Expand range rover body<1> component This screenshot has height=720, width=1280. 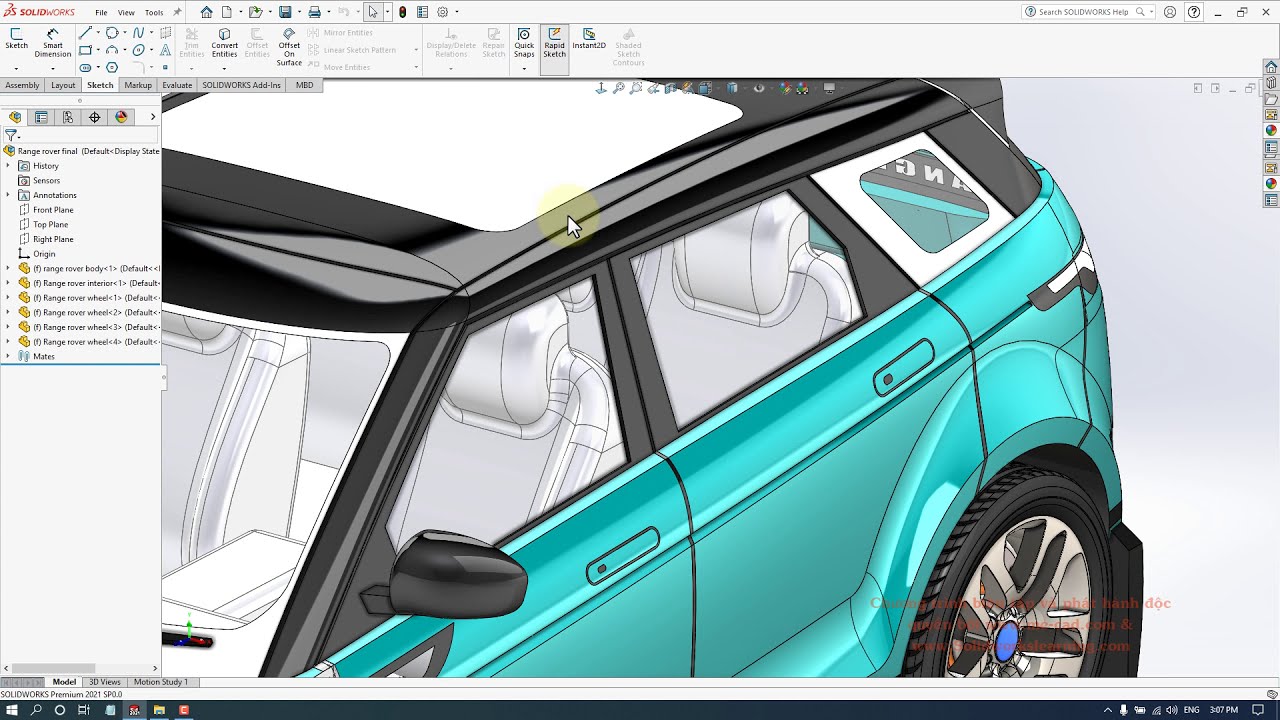pos(8,268)
